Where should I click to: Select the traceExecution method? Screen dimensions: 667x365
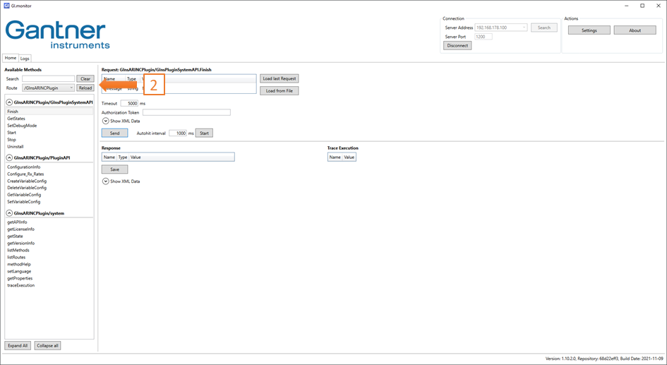(x=21, y=285)
